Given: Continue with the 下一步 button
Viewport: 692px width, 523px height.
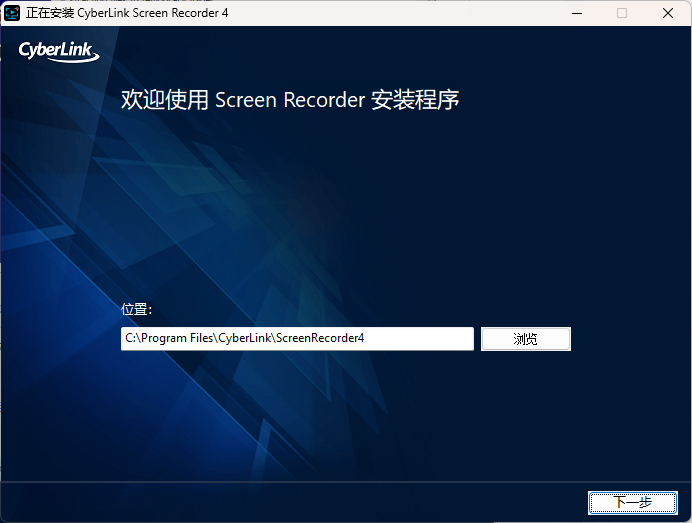Looking at the screenshot, I should [x=632, y=502].
